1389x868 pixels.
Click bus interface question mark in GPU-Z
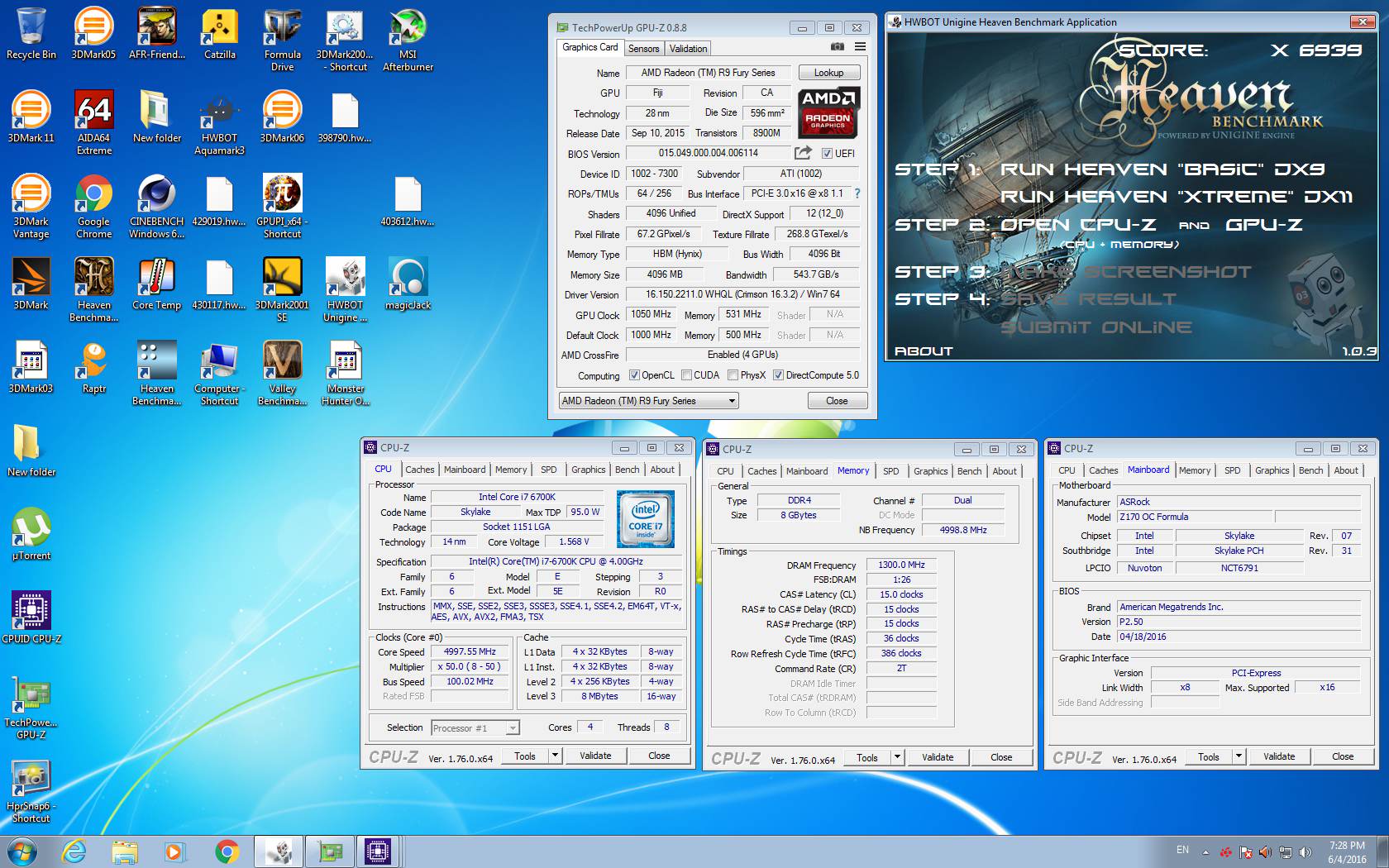[x=857, y=193]
